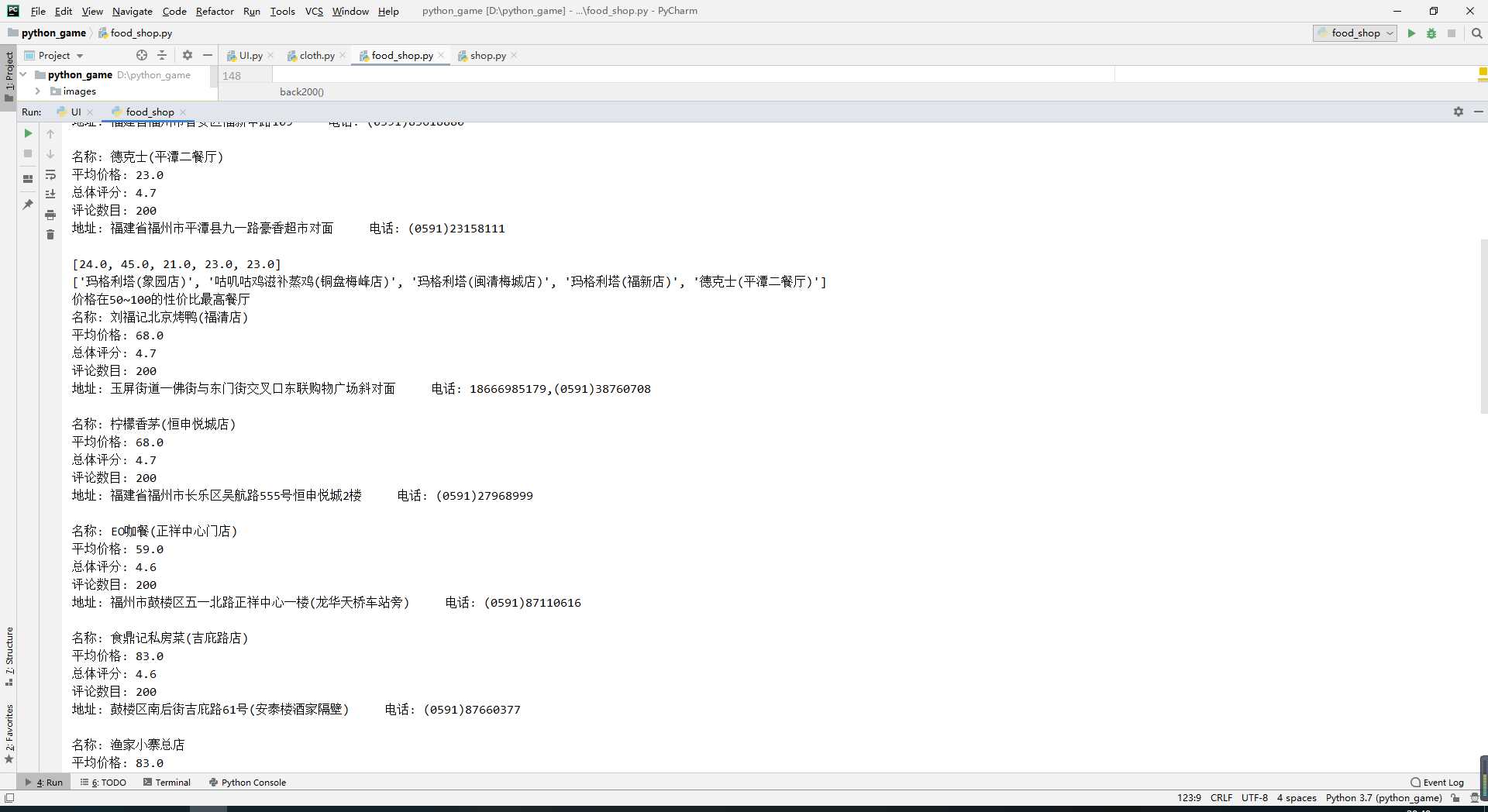Toggle the 1: Project side tool window

(9, 76)
